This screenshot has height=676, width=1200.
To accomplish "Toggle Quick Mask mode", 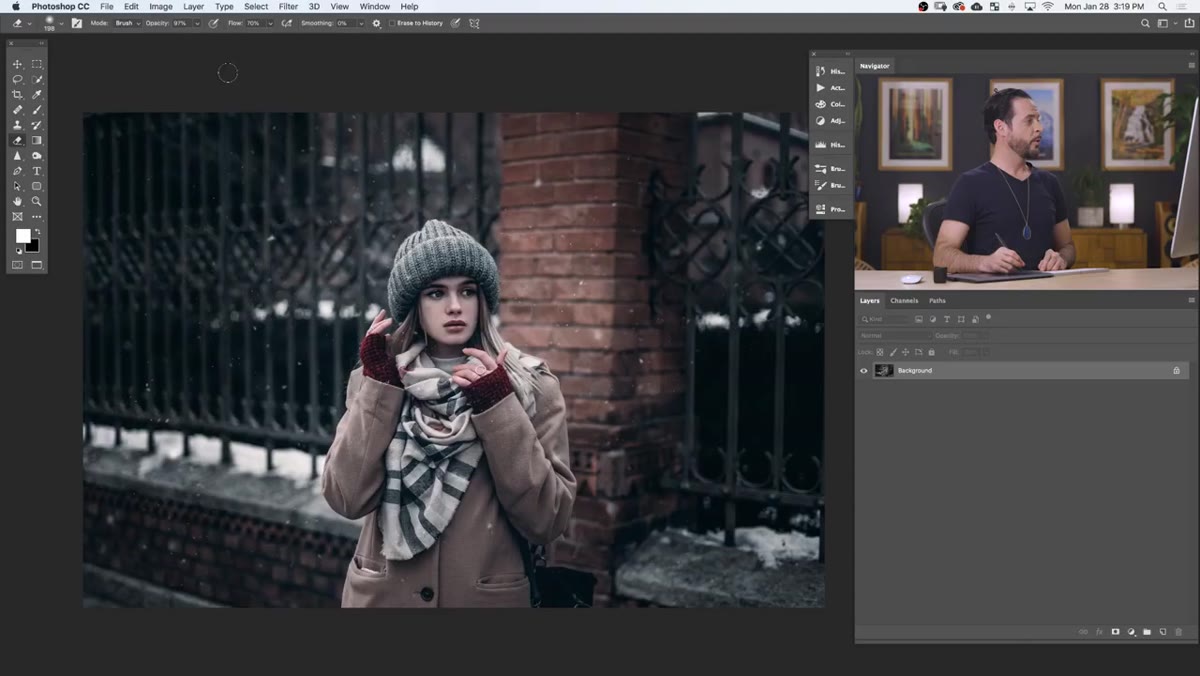I will 17,265.
